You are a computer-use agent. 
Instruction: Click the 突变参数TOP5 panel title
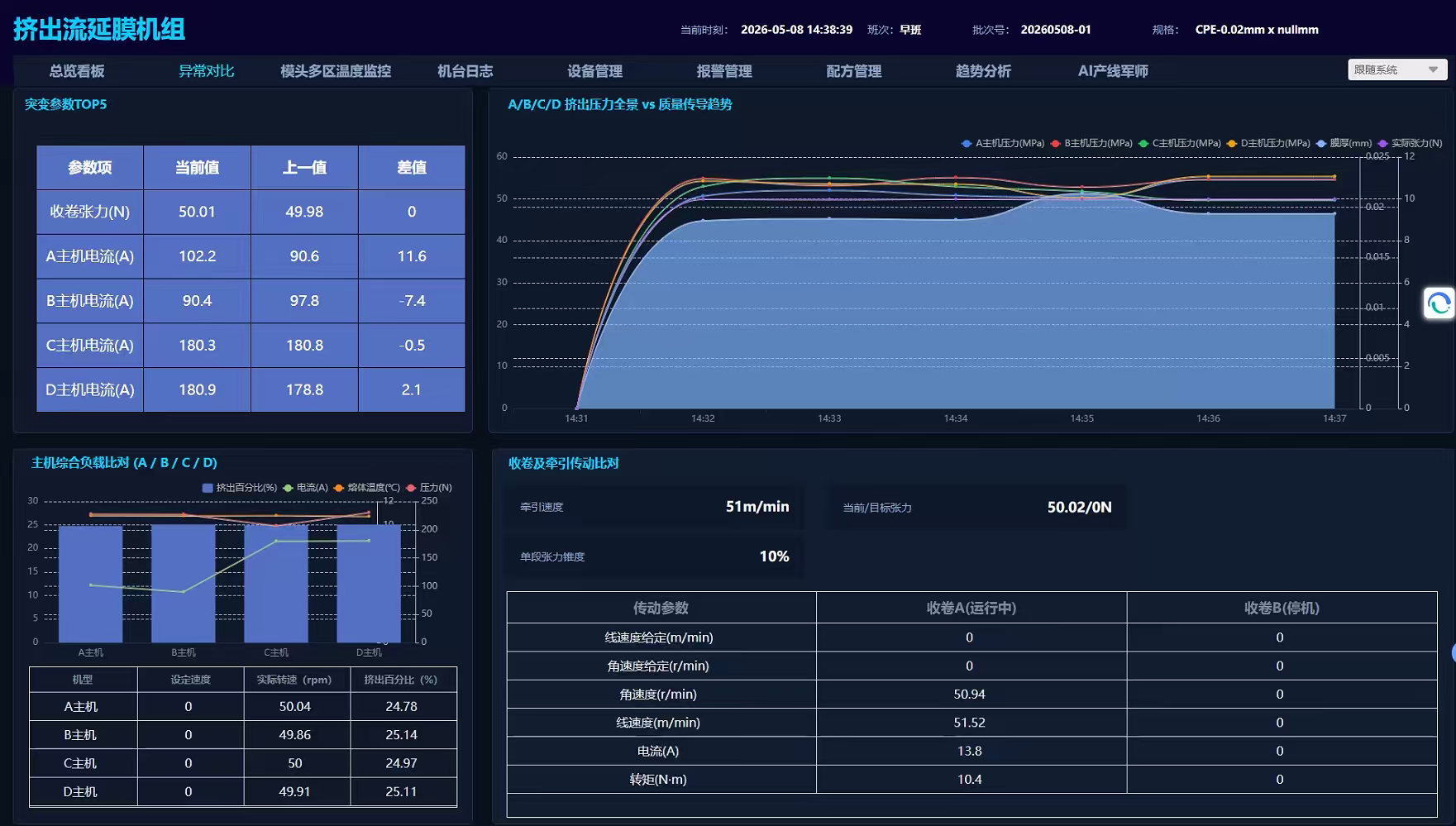65,104
